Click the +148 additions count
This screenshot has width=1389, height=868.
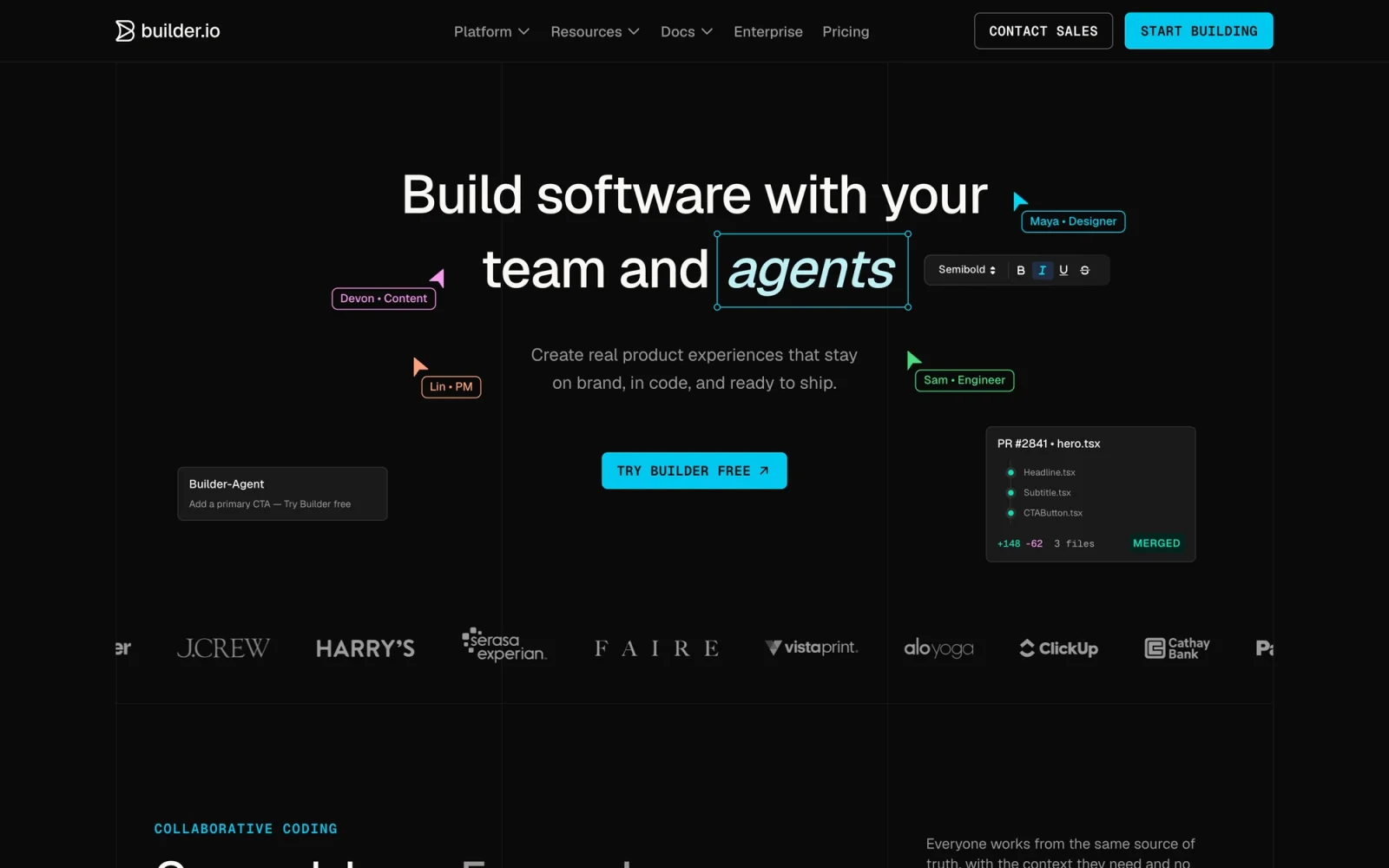[x=1009, y=544]
